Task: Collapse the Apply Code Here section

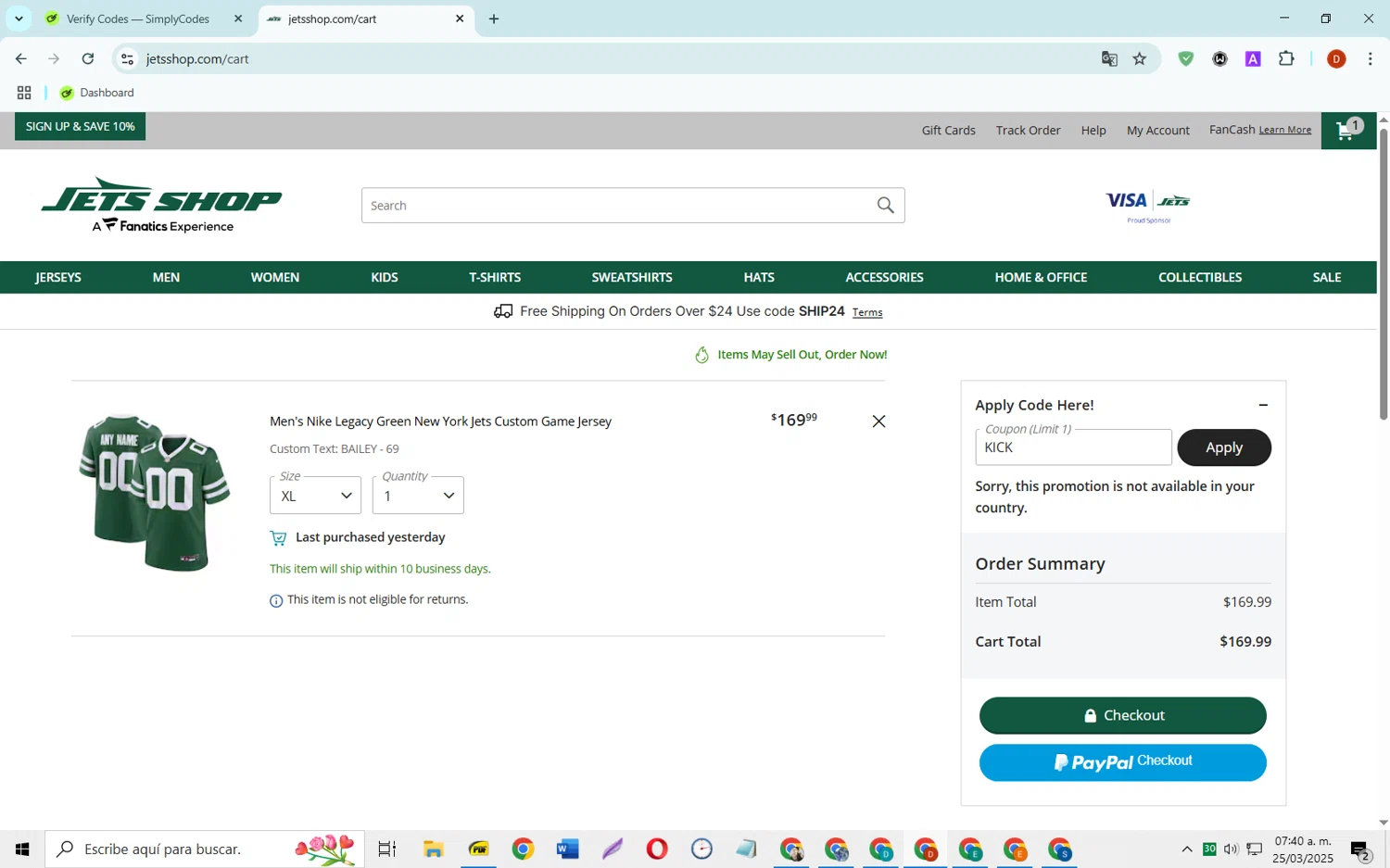Action: point(1262,405)
